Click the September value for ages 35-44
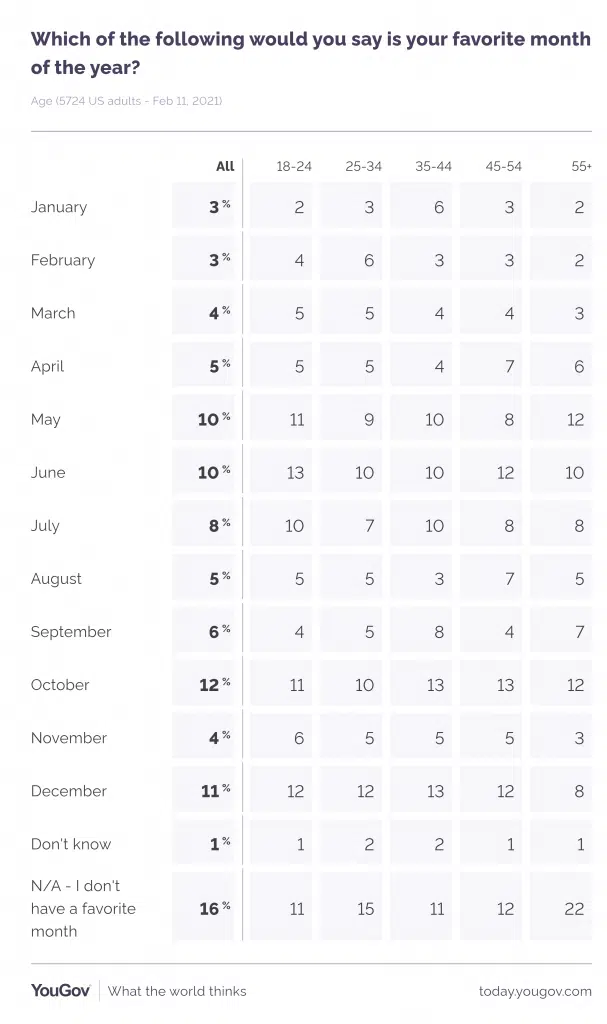607x1024 pixels. tap(434, 632)
